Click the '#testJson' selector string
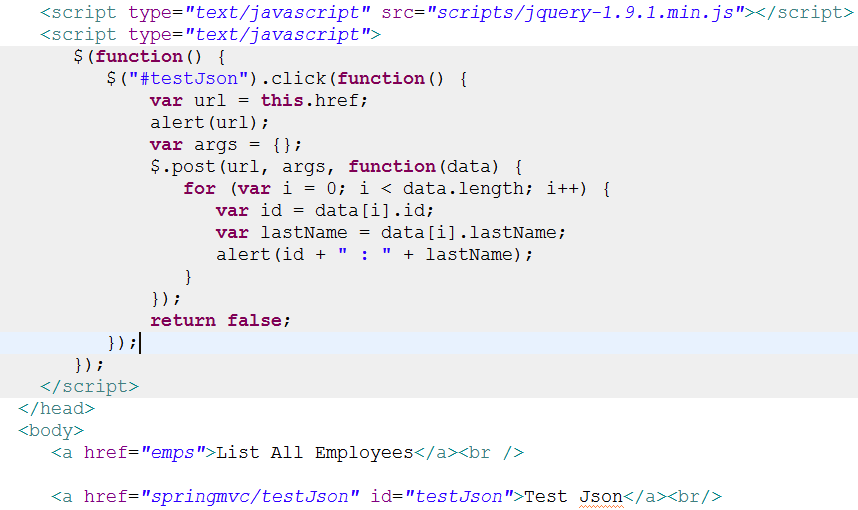Image resolution: width=858 pixels, height=510 pixels. point(189,79)
